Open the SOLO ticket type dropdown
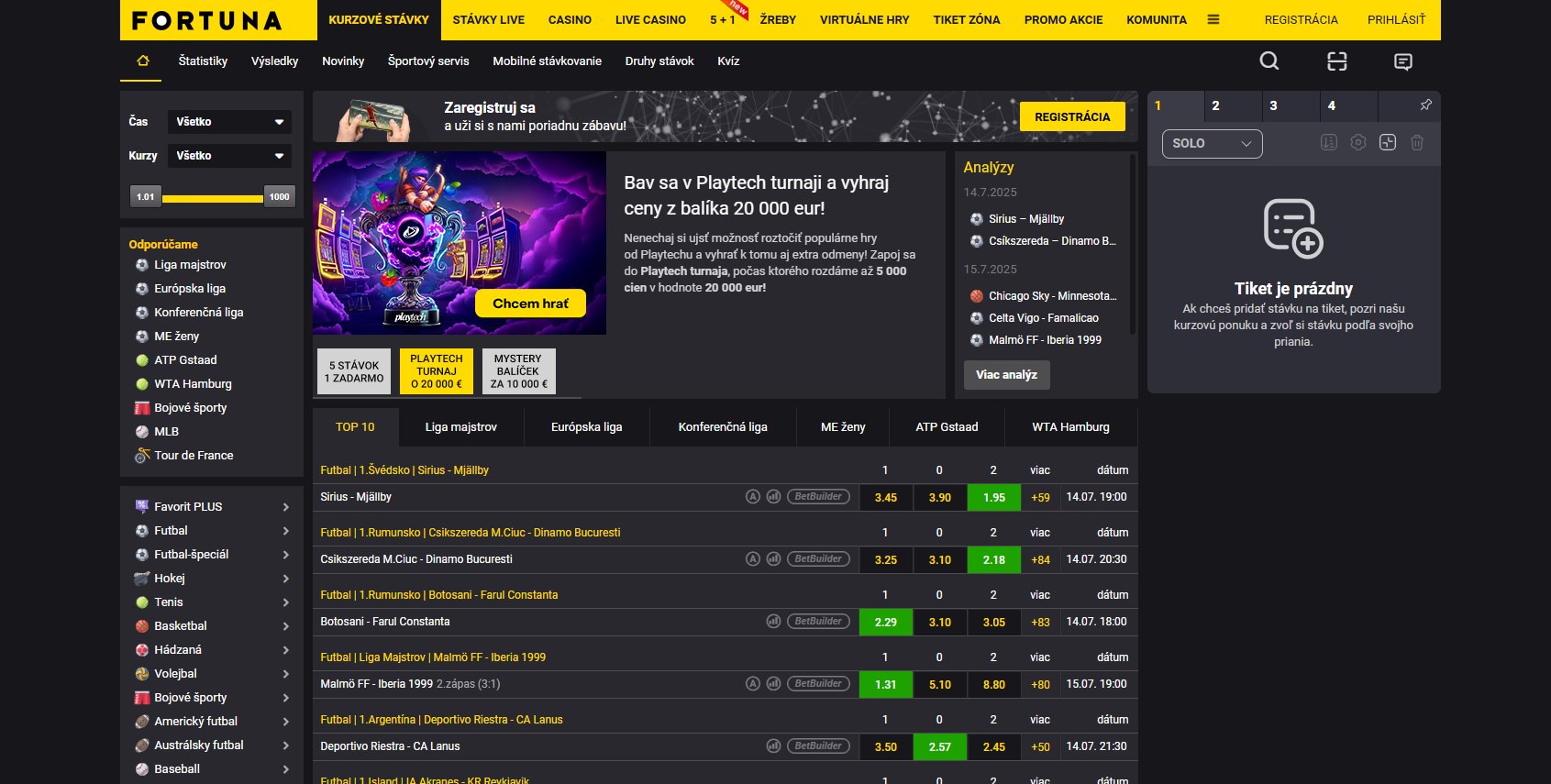The image size is (1551, 784). click(1212, 144)
